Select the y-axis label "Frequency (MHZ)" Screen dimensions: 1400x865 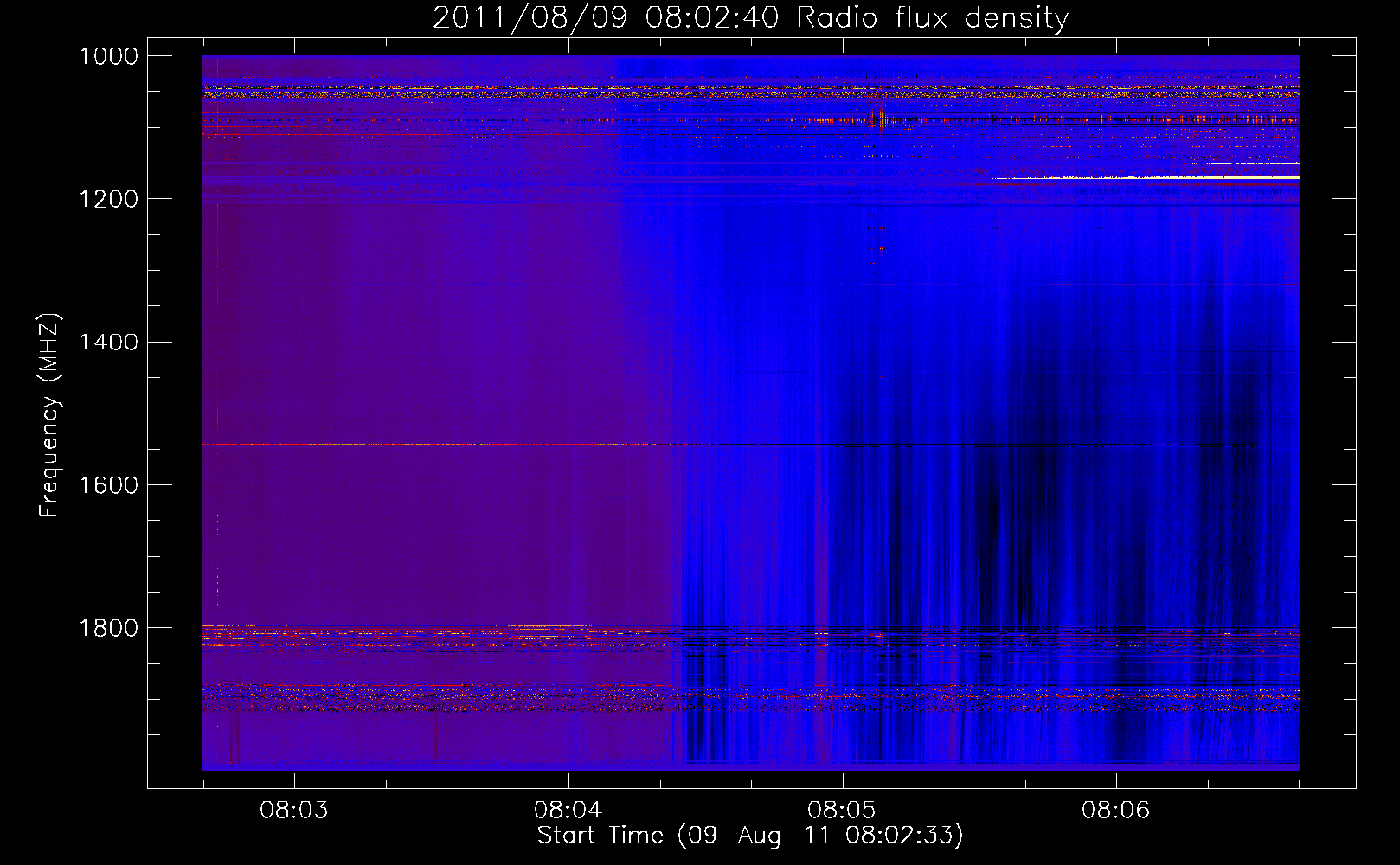click(49, 415)
